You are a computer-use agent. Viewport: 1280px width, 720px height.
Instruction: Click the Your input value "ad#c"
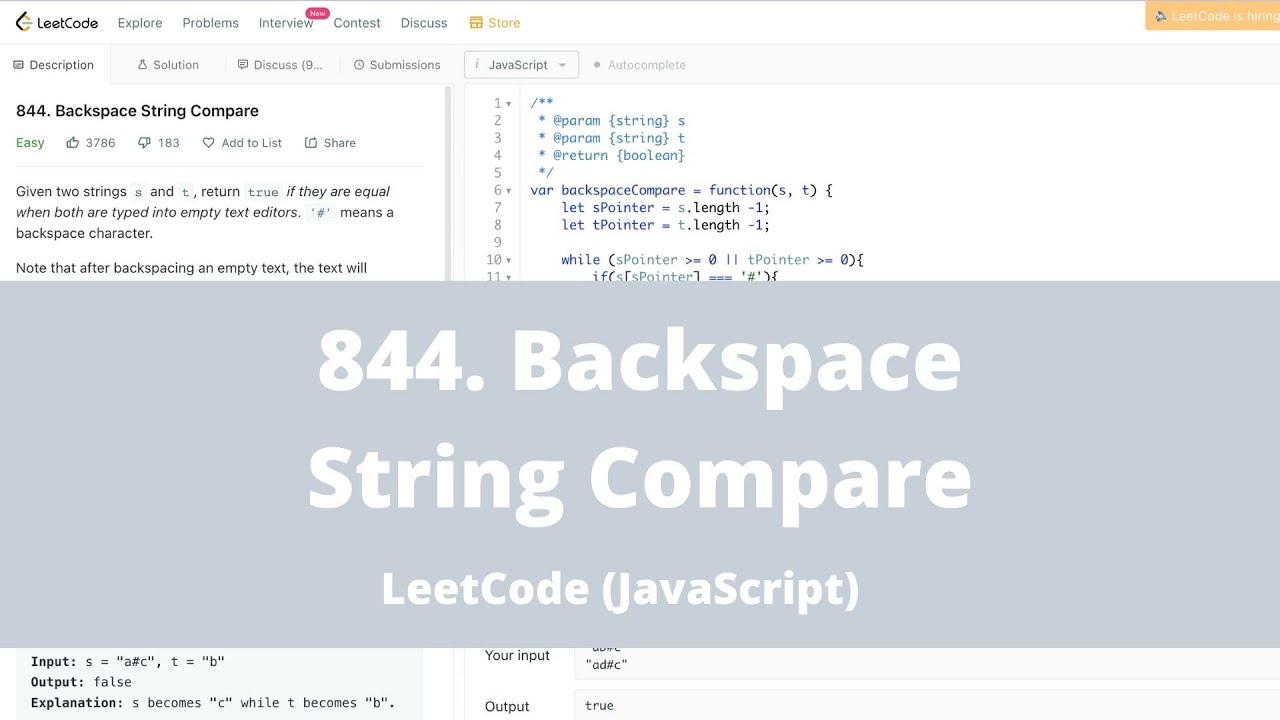click(x=606, y=664)
